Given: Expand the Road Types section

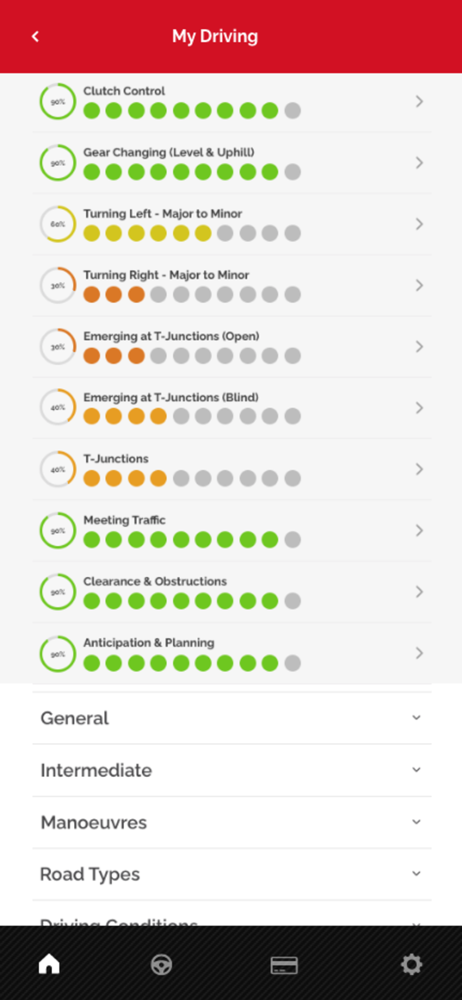Looking at the screenshot, I should coord(232,874).
